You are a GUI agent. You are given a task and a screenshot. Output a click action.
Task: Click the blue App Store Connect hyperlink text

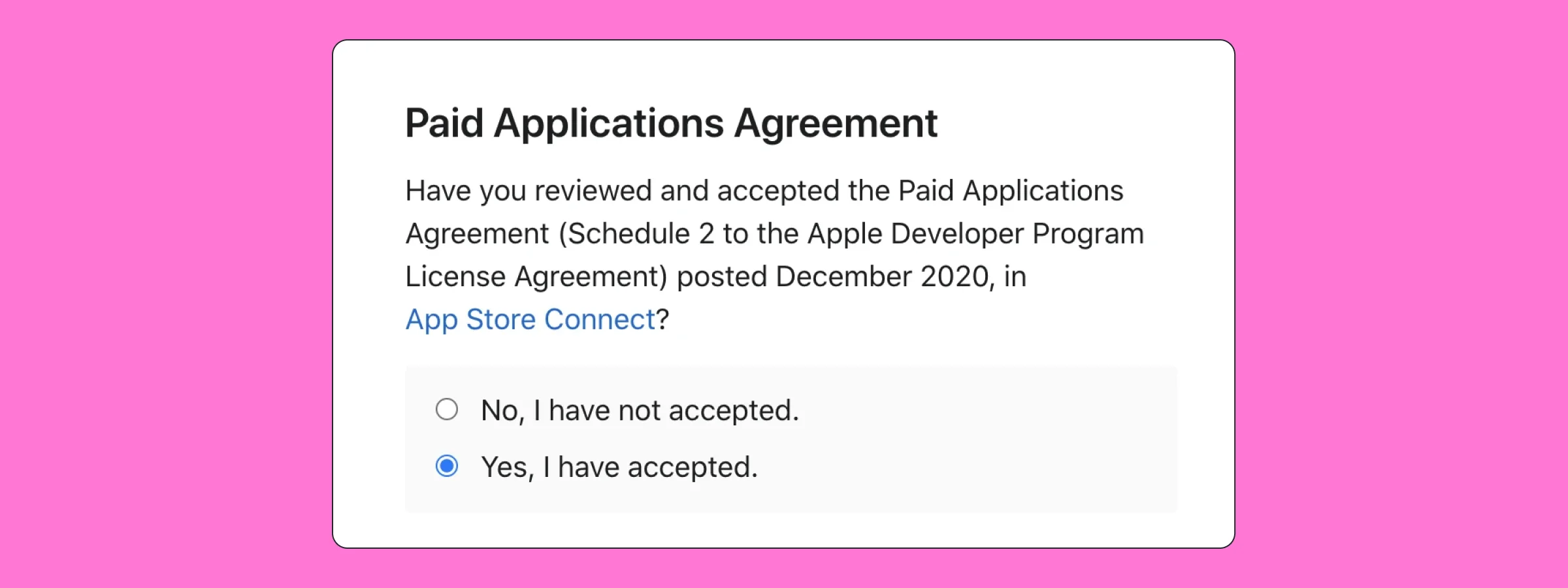[x=529, y=319]
